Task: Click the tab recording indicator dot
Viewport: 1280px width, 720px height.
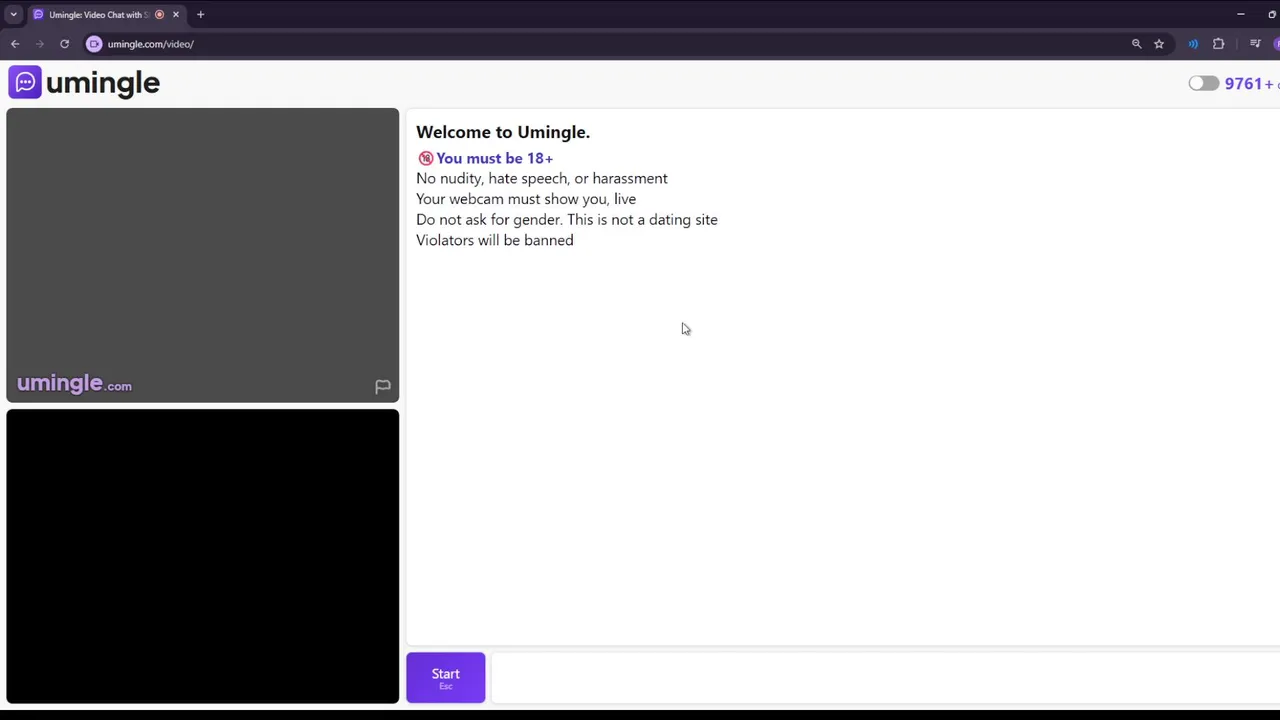Action: pos(159,15)
